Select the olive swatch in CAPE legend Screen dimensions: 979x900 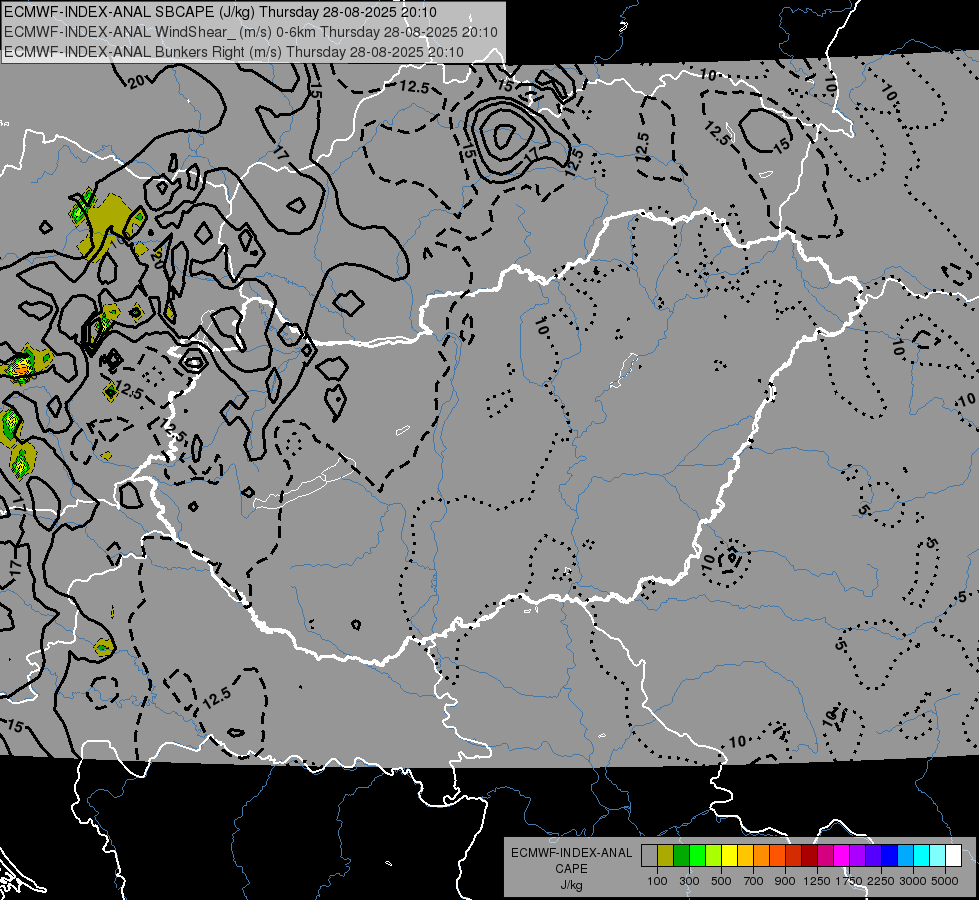tap(666, 855)
